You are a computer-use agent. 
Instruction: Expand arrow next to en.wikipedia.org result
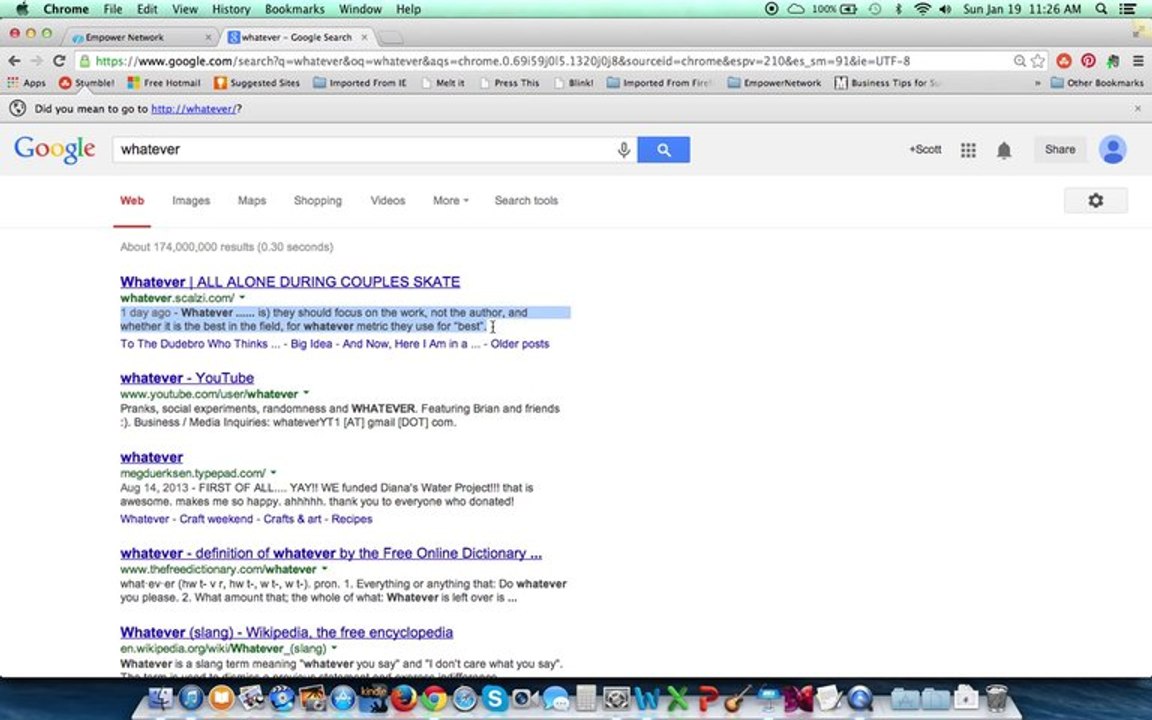coord(334,649)
